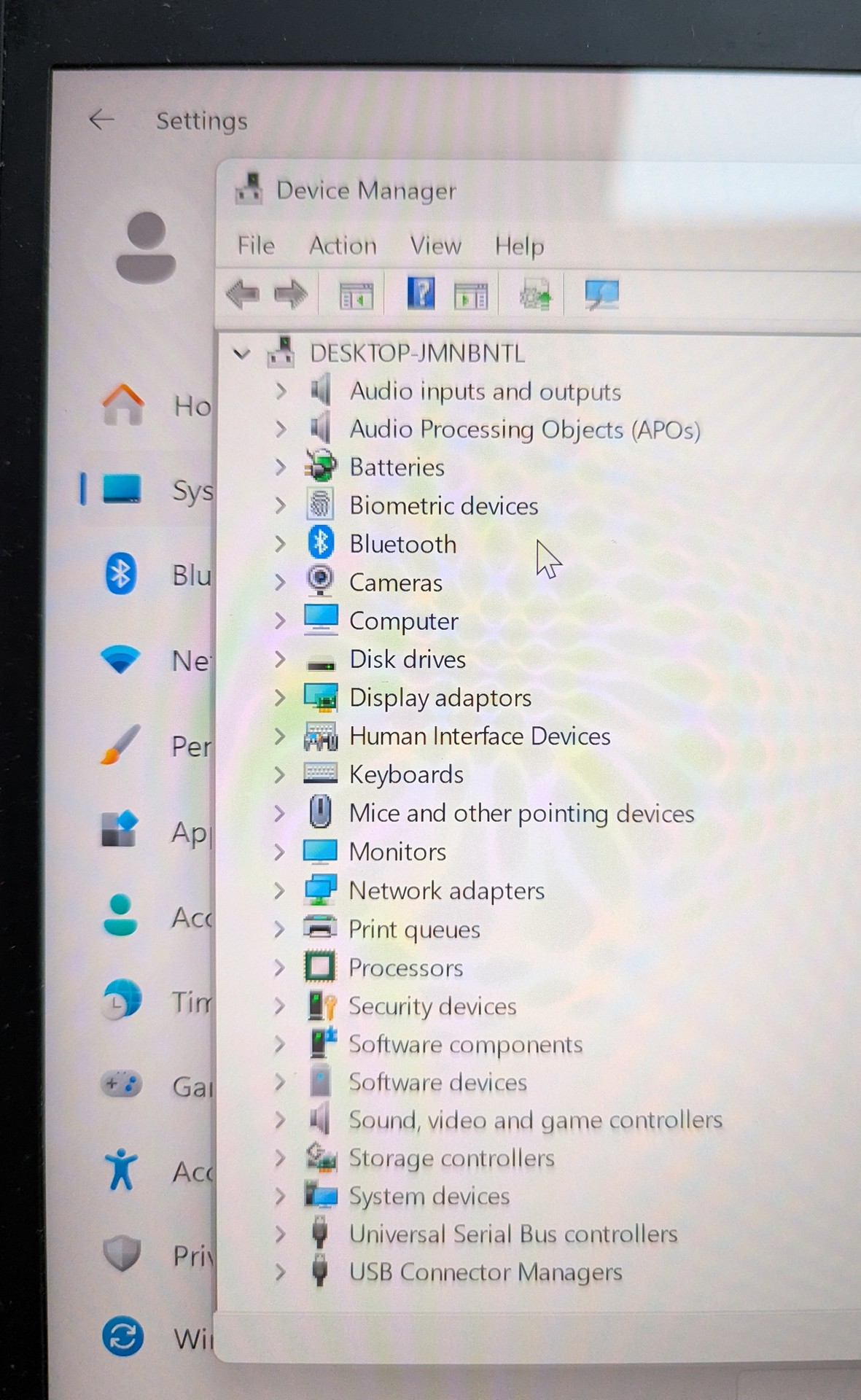Click the Update device driver toolbar icon

pyautogui.click(x=535, y=295)
